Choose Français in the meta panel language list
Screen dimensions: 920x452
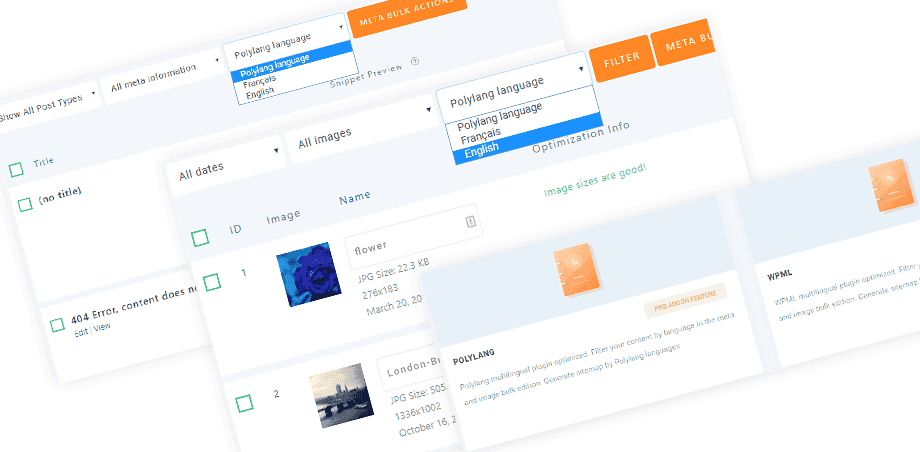(259, 83)
